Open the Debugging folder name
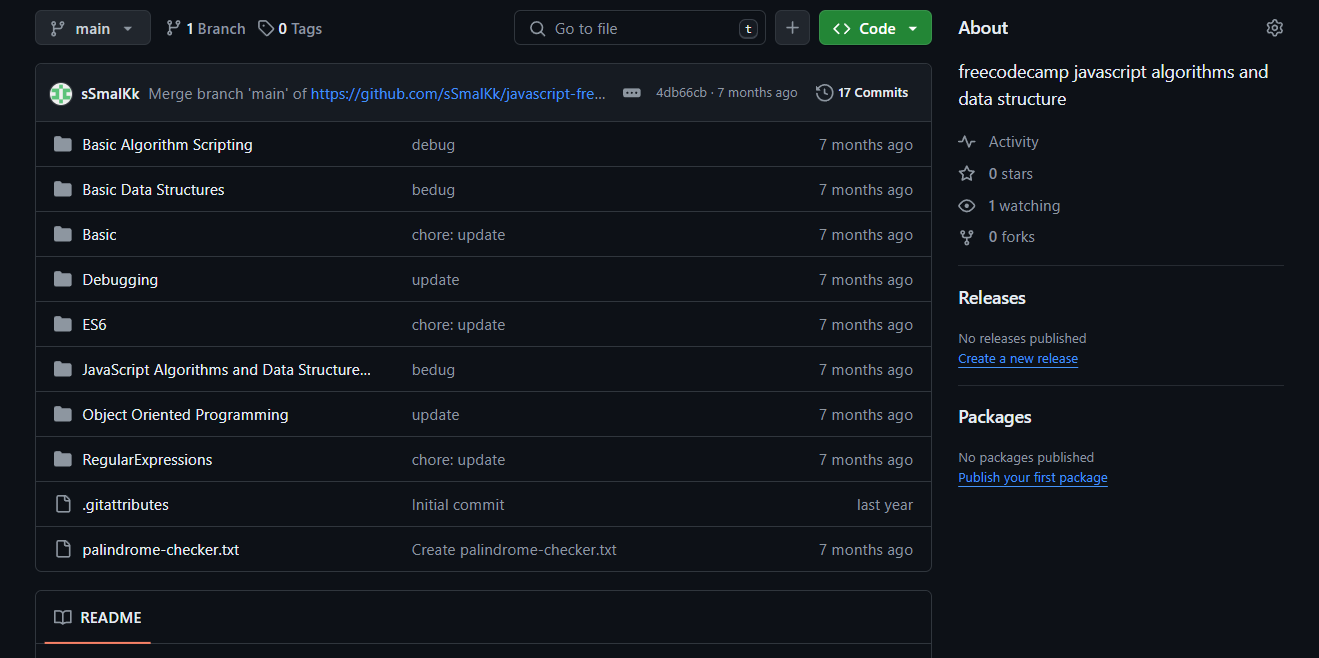Image resolution: width=1319 pixels, height=658 pixels. click(120, 280)
